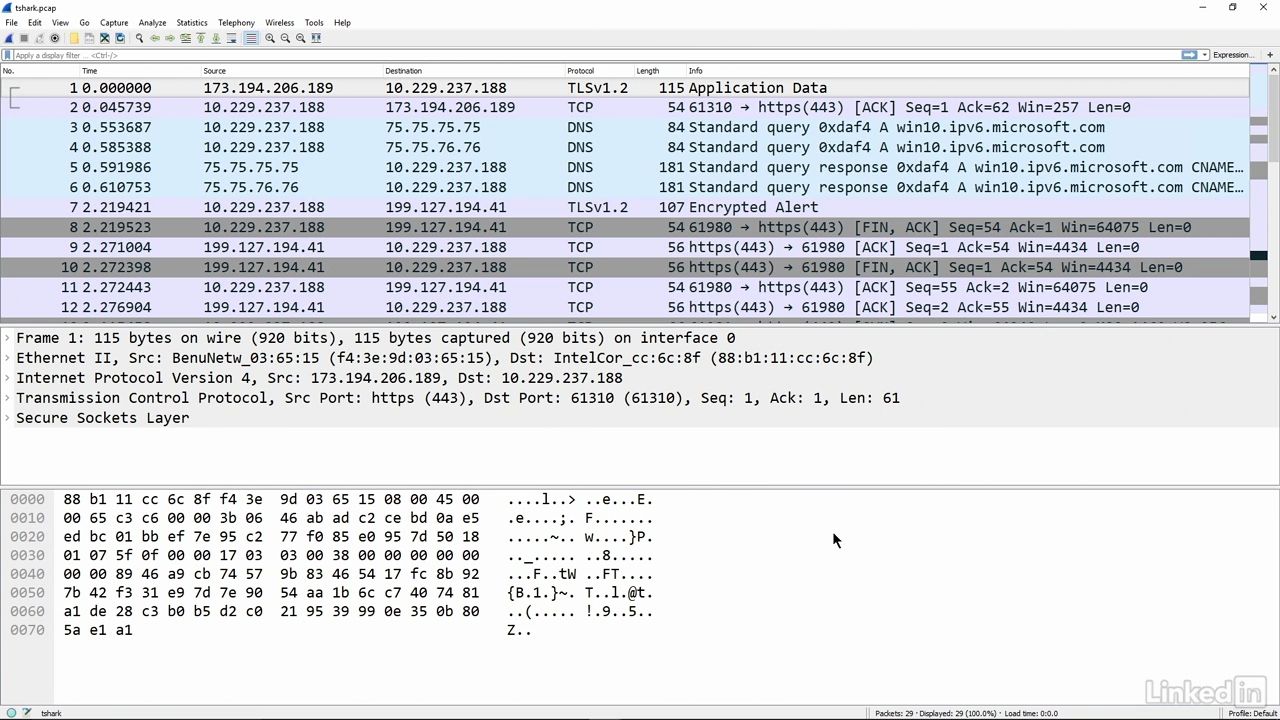The height and width of the screenshot is (720, 1280).
Task: Jump to the first packet
Action: 200,38
